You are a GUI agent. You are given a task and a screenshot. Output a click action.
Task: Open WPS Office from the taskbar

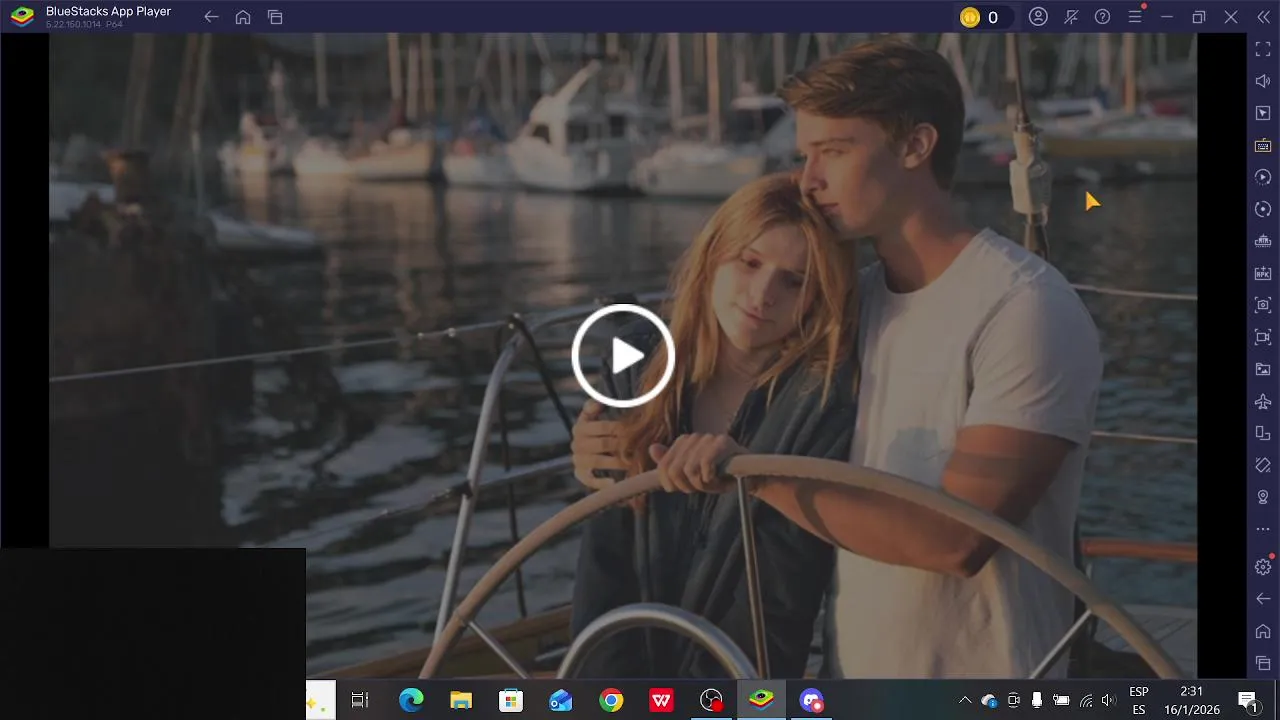pos(661,700)
